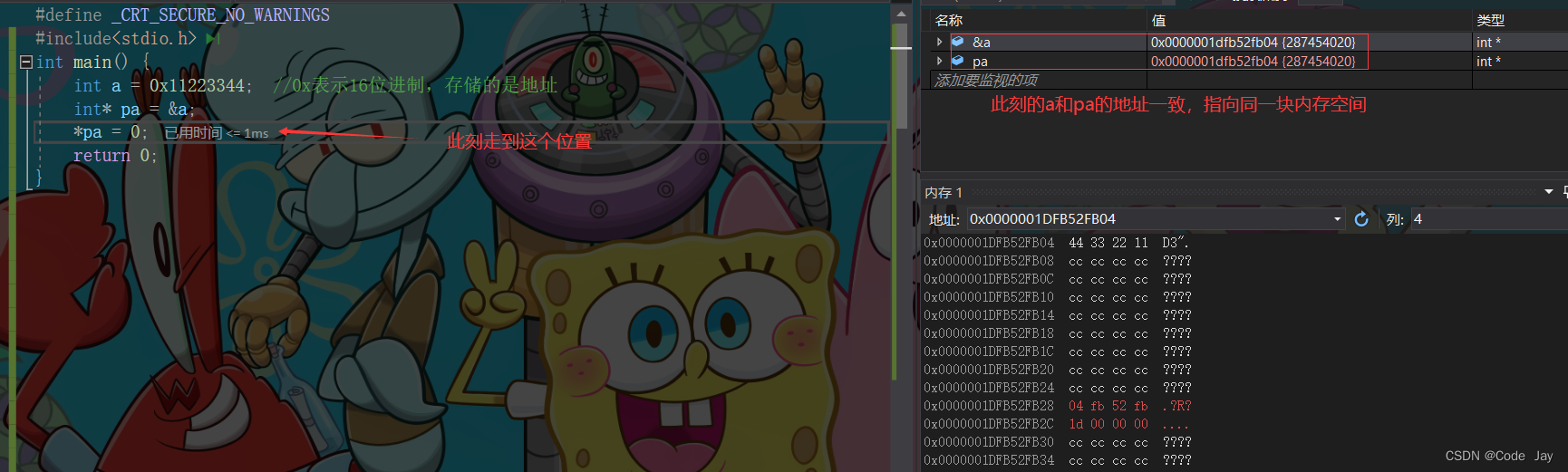Select the 内存 1 panel title
This screenshot has width=1568, height=472.
click(943, 193)
